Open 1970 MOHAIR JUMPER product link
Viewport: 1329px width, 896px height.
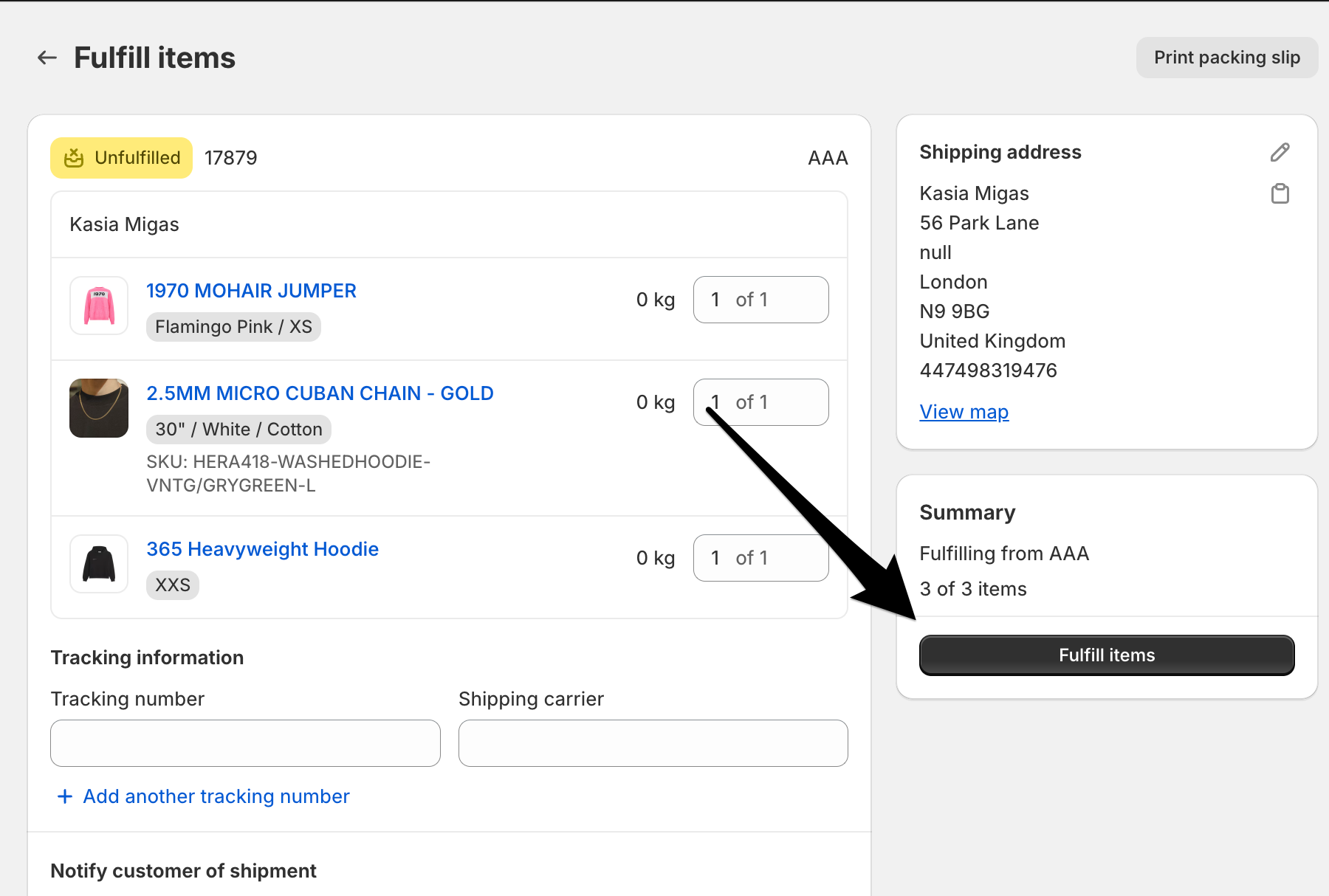point(251,291)
